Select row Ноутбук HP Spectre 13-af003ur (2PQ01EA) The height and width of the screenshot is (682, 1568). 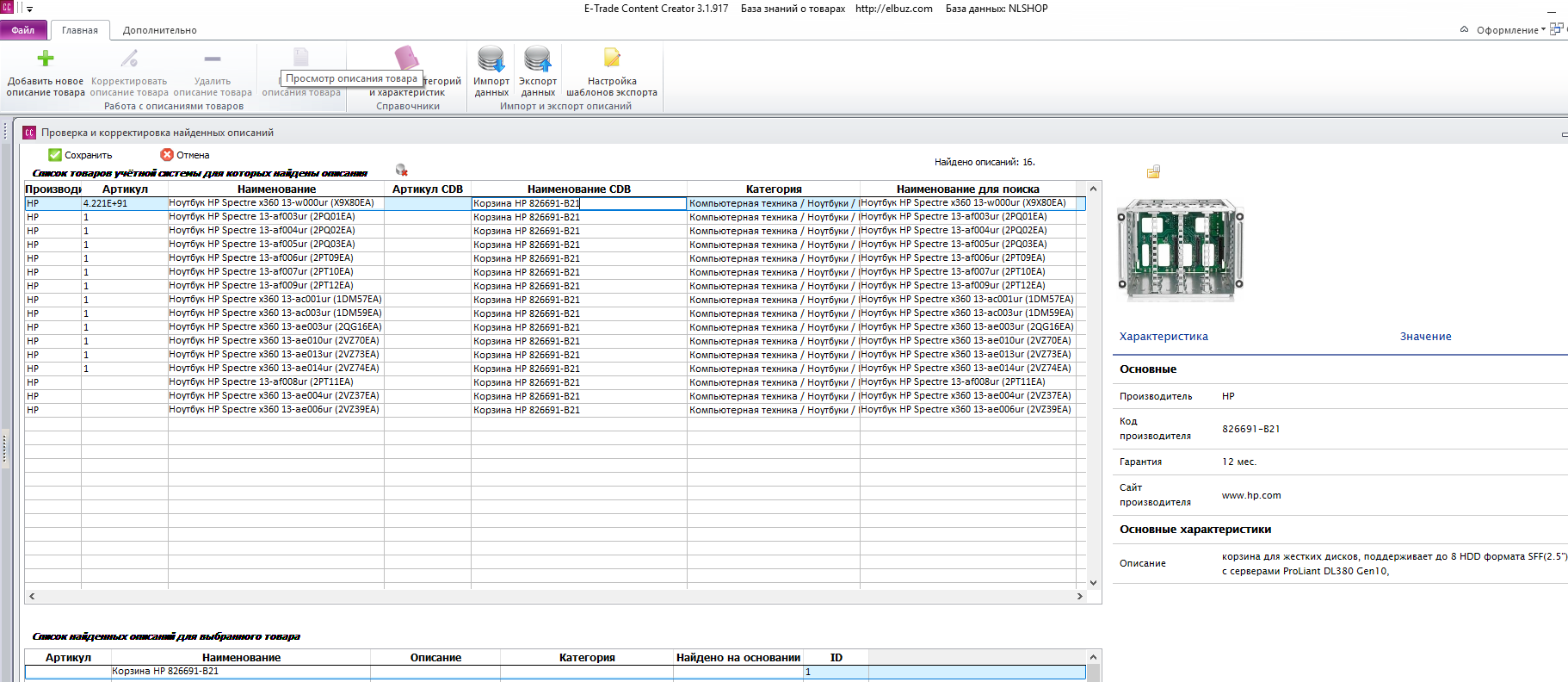coord(555,217)
